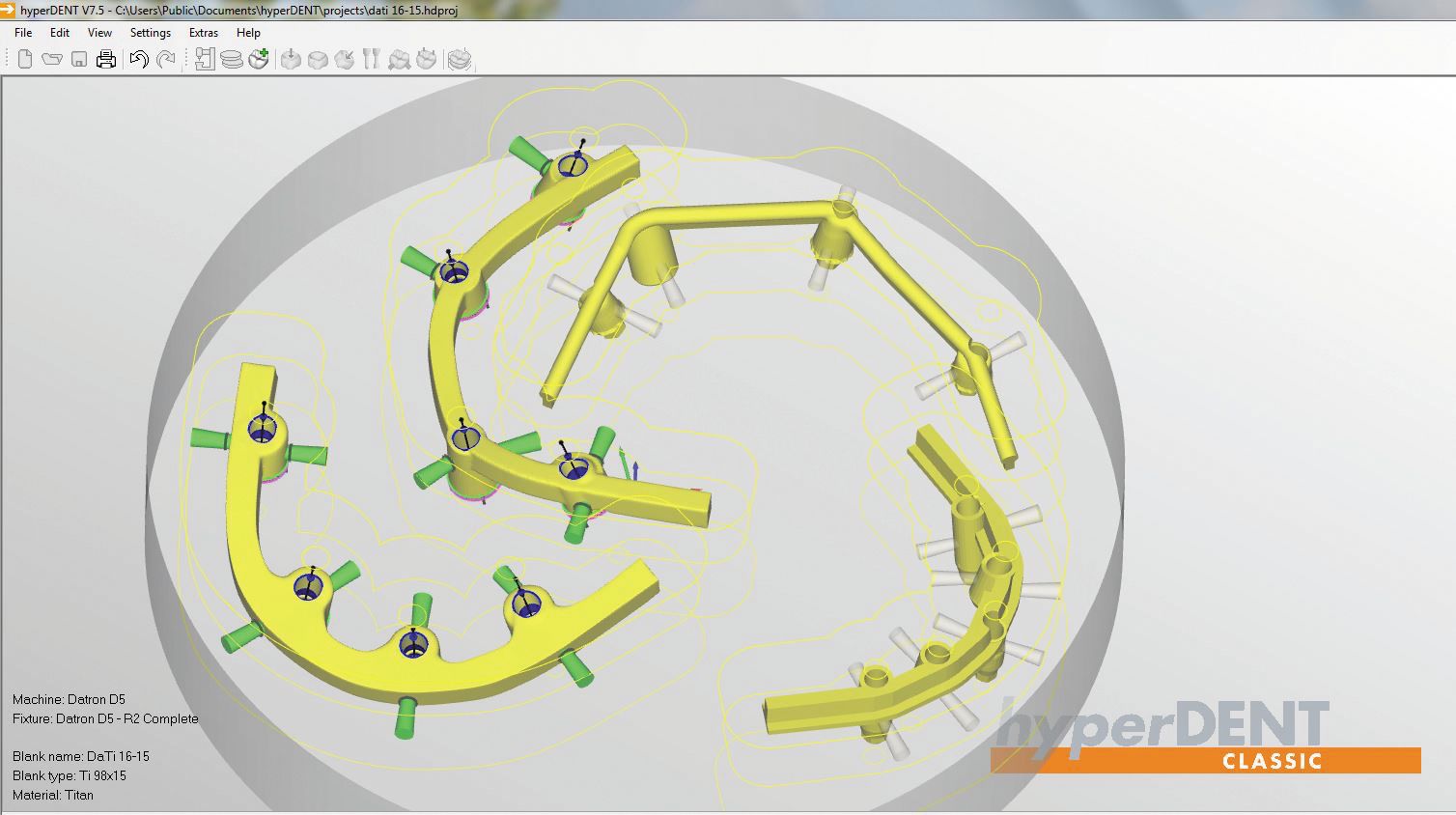
Task: Open the Edit menu
Action: click(60, 32)
